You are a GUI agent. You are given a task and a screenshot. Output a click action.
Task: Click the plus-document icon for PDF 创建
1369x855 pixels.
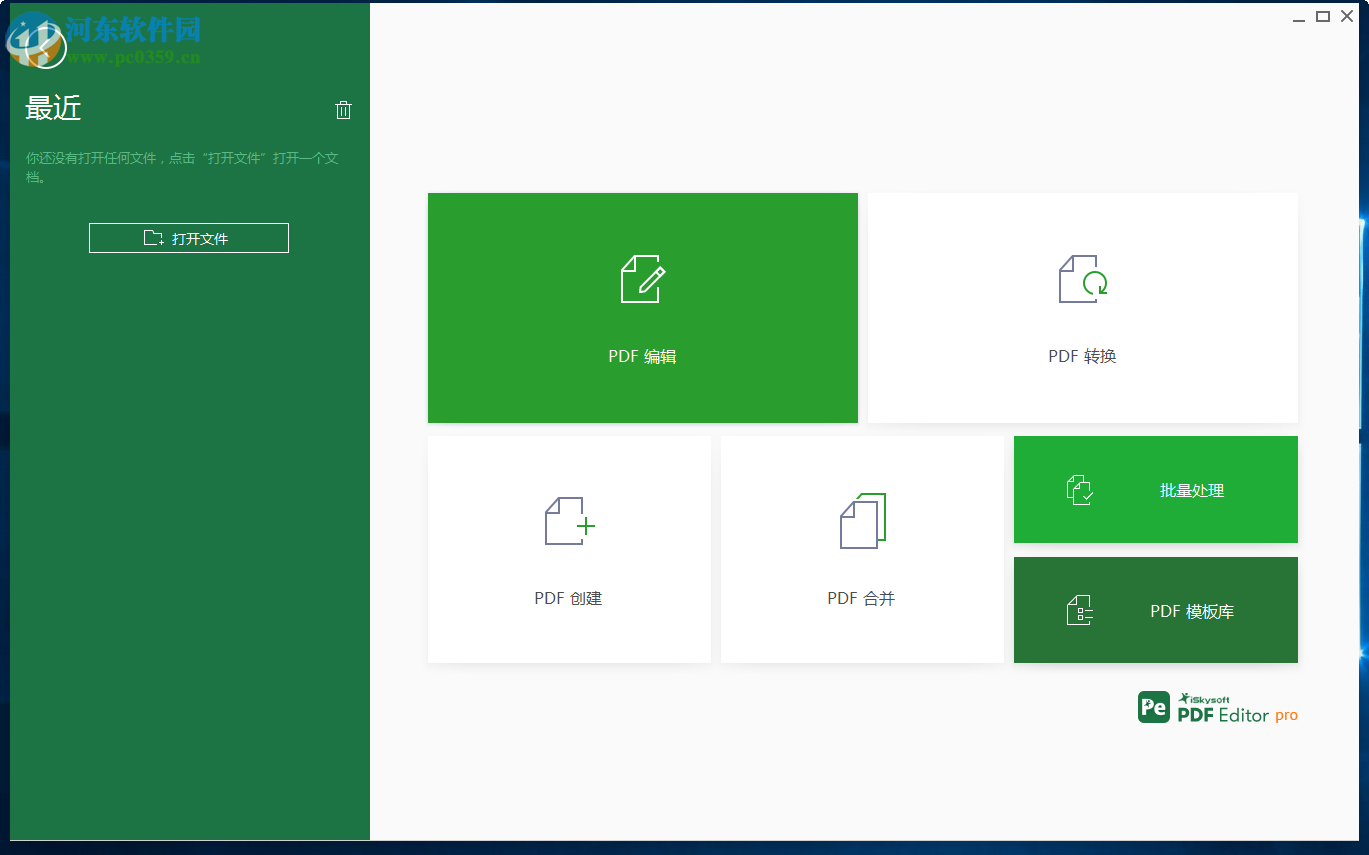click(567, 522)
